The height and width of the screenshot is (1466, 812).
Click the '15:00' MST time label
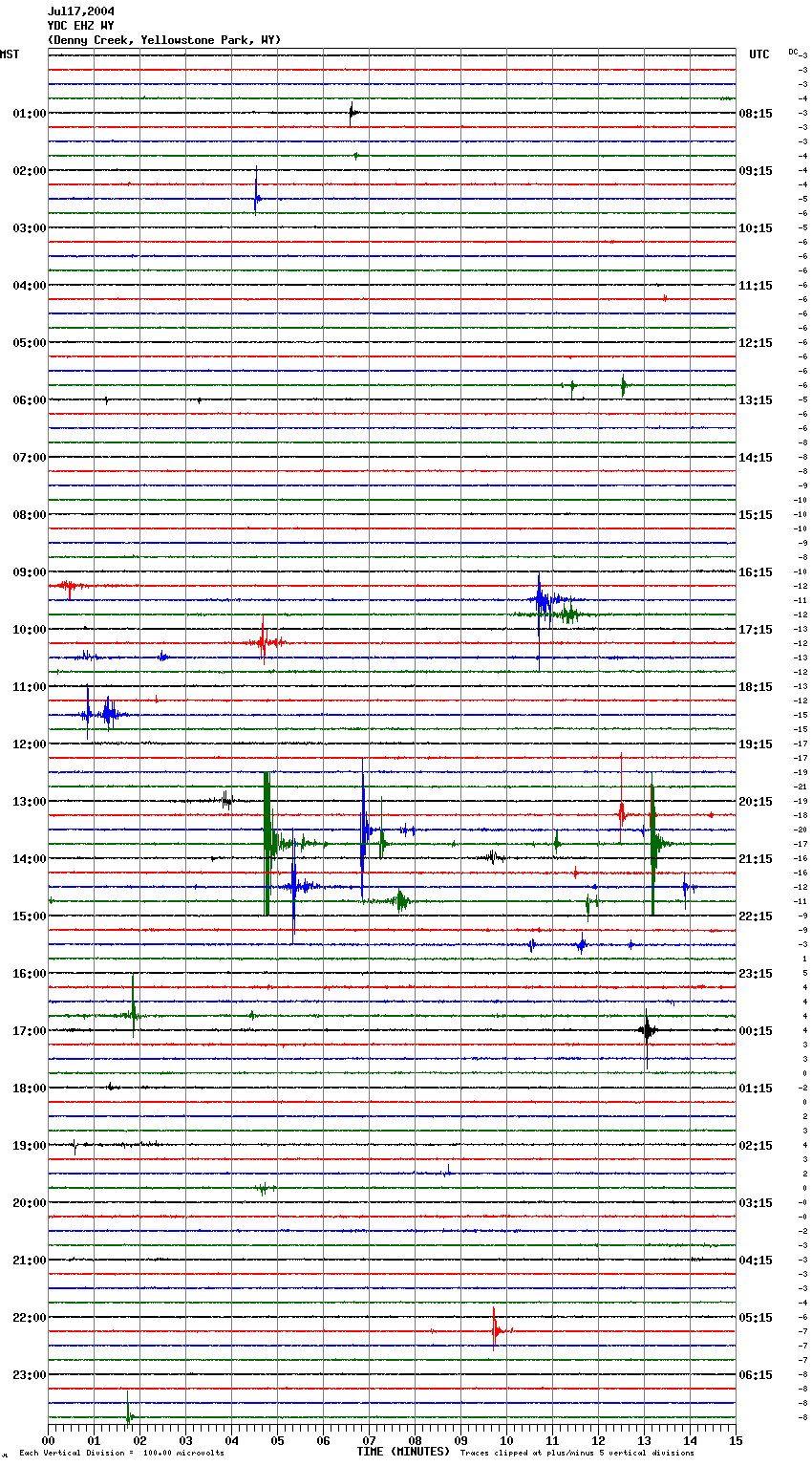(x=29, y=916)
